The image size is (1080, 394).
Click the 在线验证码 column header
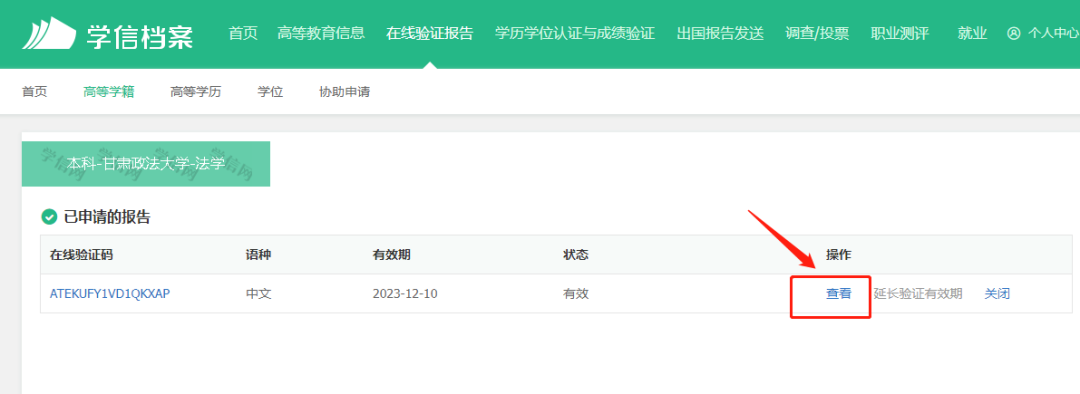[81, 255]
